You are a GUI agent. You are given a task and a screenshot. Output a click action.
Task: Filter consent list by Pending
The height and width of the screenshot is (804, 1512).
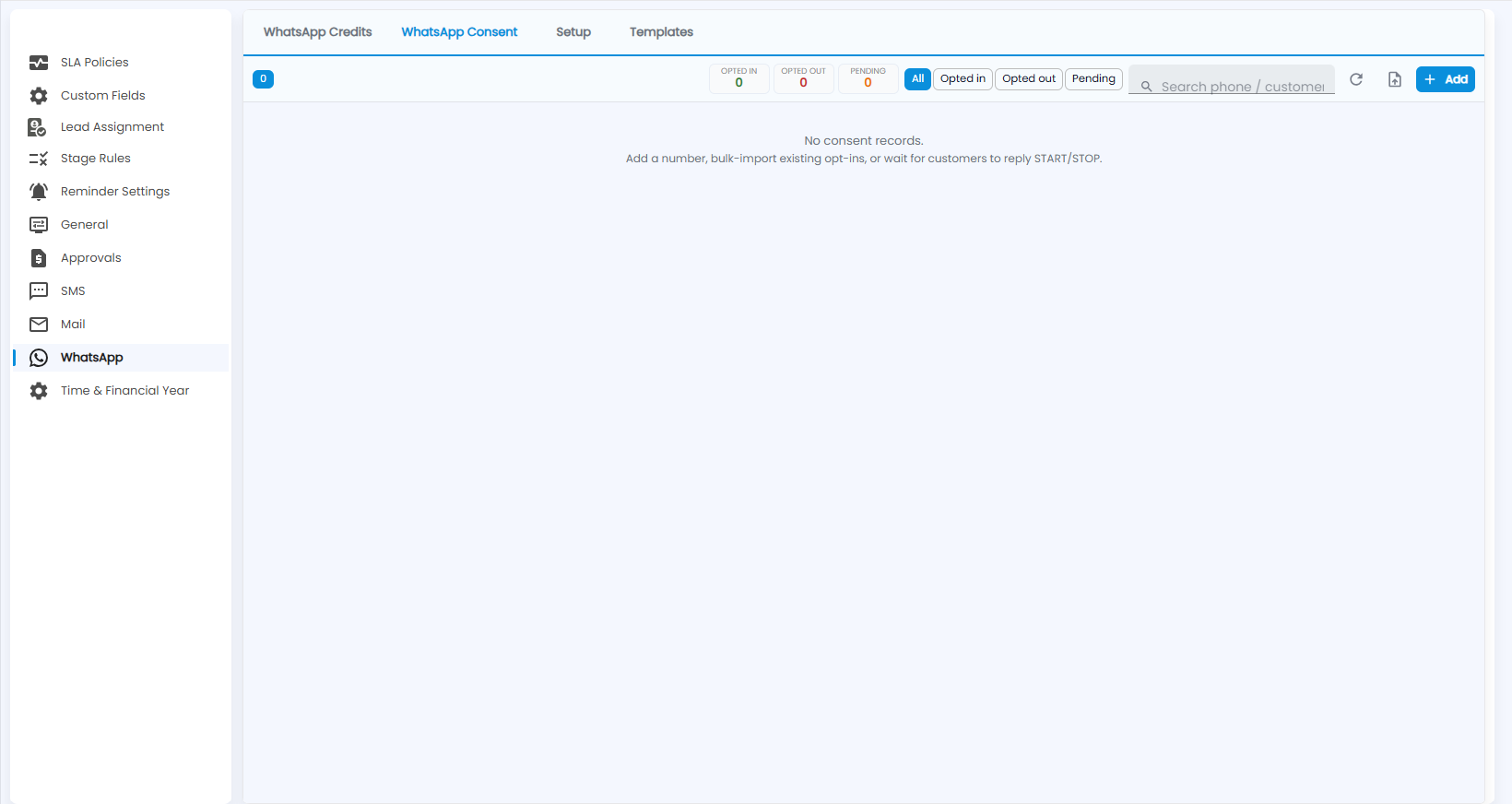tap(1093, 79)
